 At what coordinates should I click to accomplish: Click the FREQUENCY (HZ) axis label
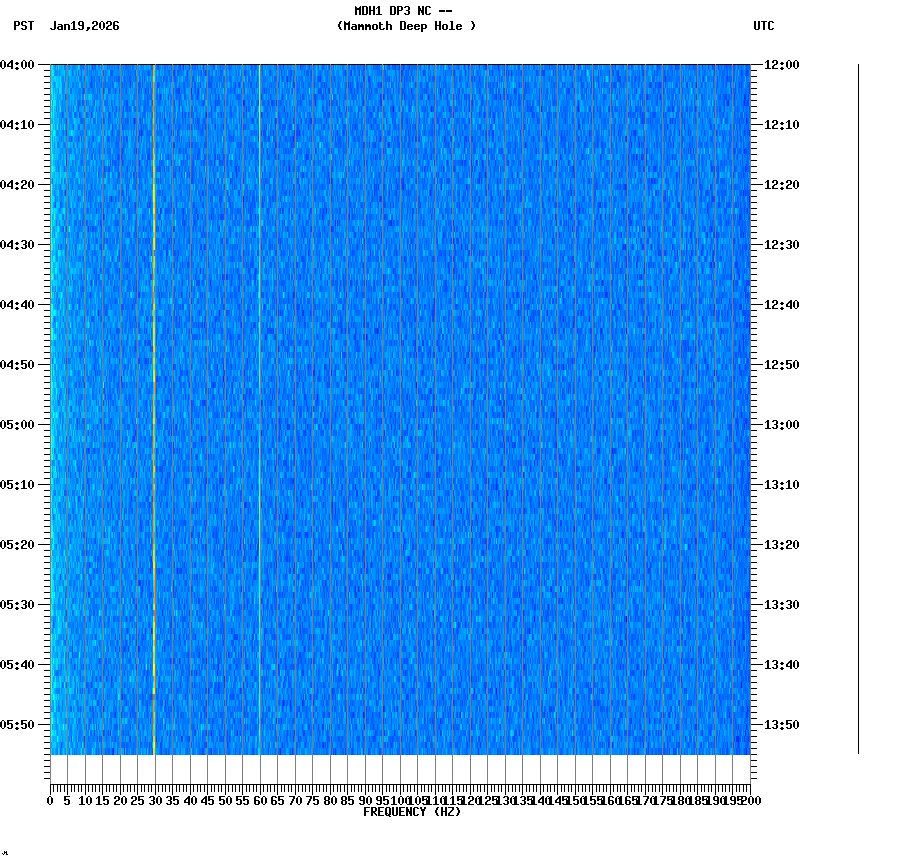coord(412,810)
